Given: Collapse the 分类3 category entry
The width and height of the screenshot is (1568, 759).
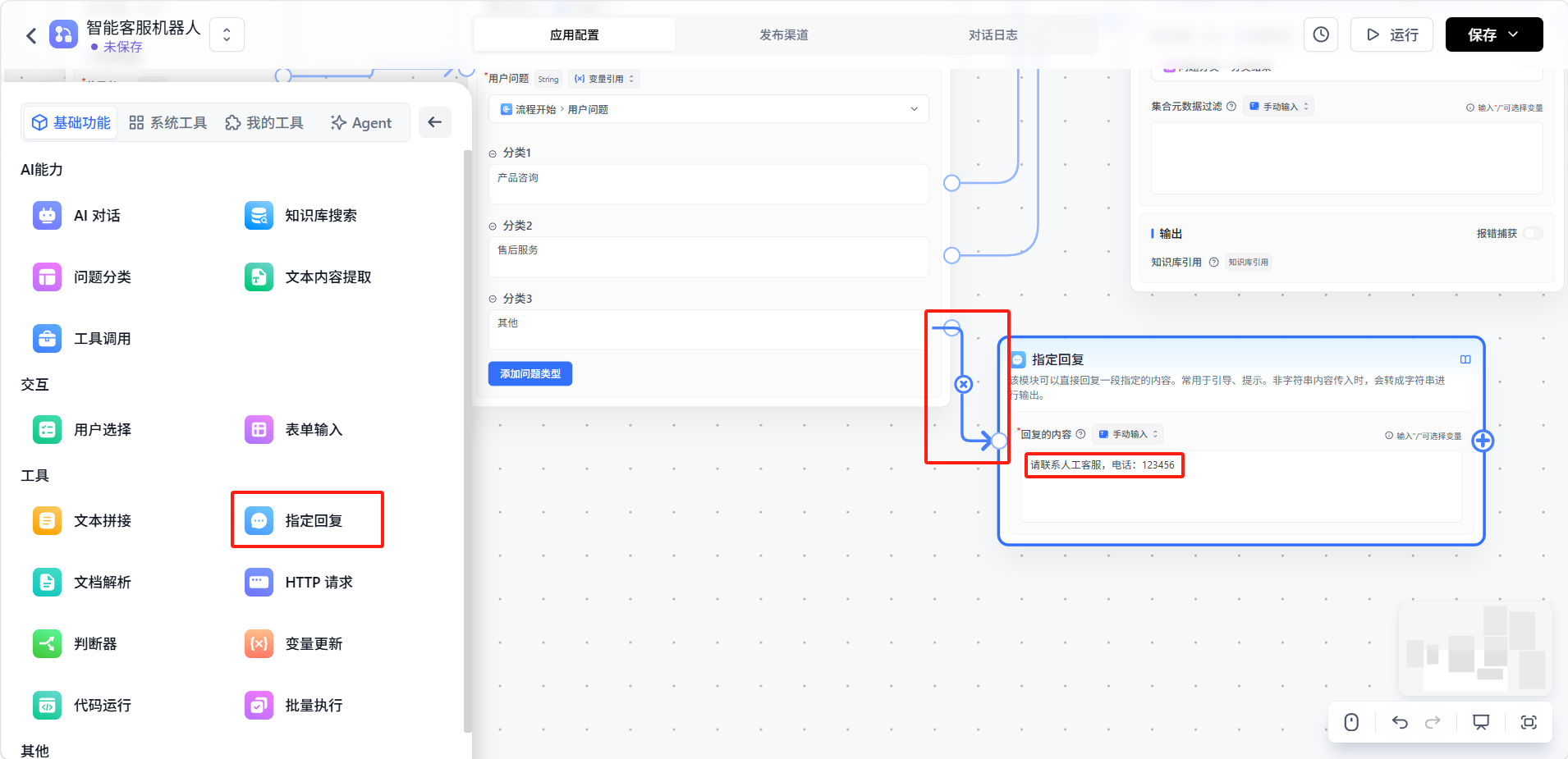Looking at the screenshot, I should tap(493, 299).
